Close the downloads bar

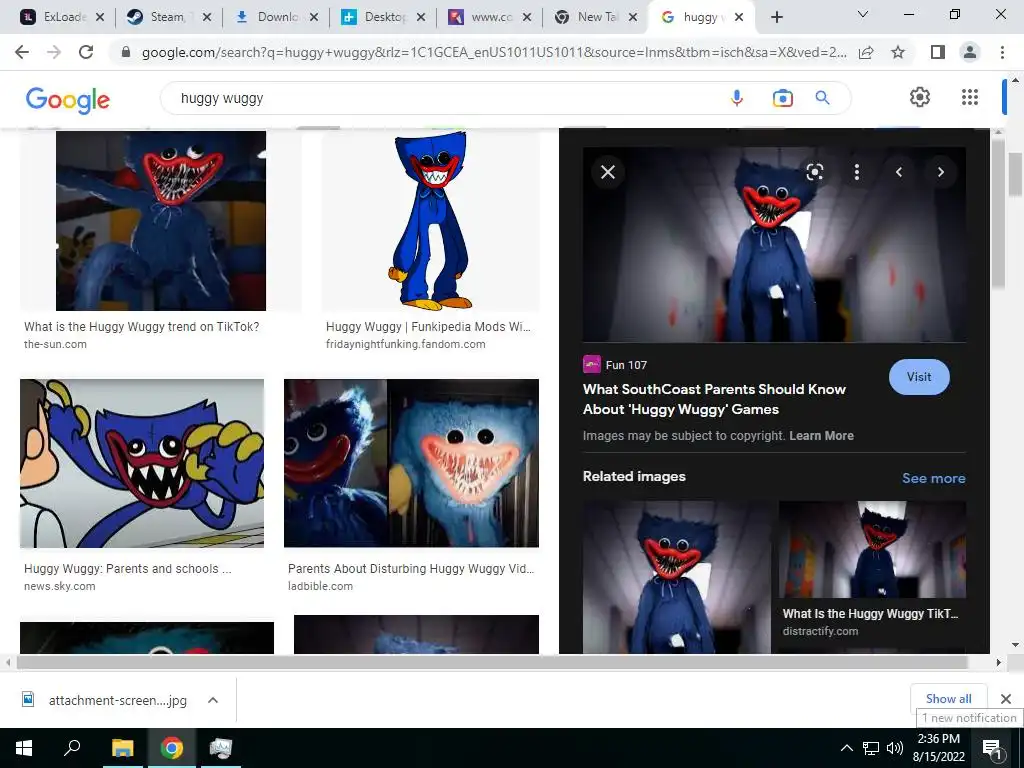click(1006, 699)
